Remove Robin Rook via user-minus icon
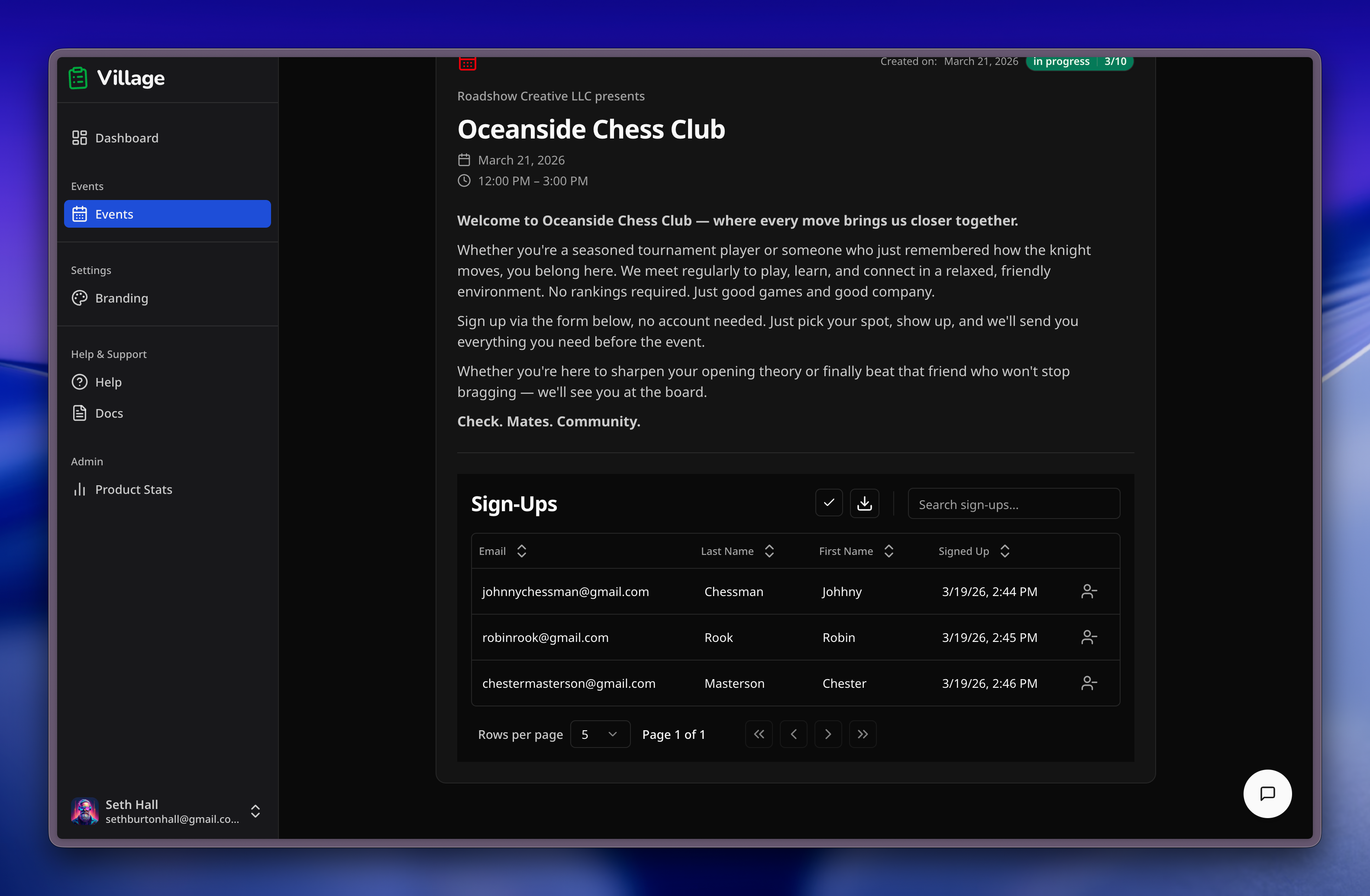This screenshot has height=896, width=1370. (1089, 637)
